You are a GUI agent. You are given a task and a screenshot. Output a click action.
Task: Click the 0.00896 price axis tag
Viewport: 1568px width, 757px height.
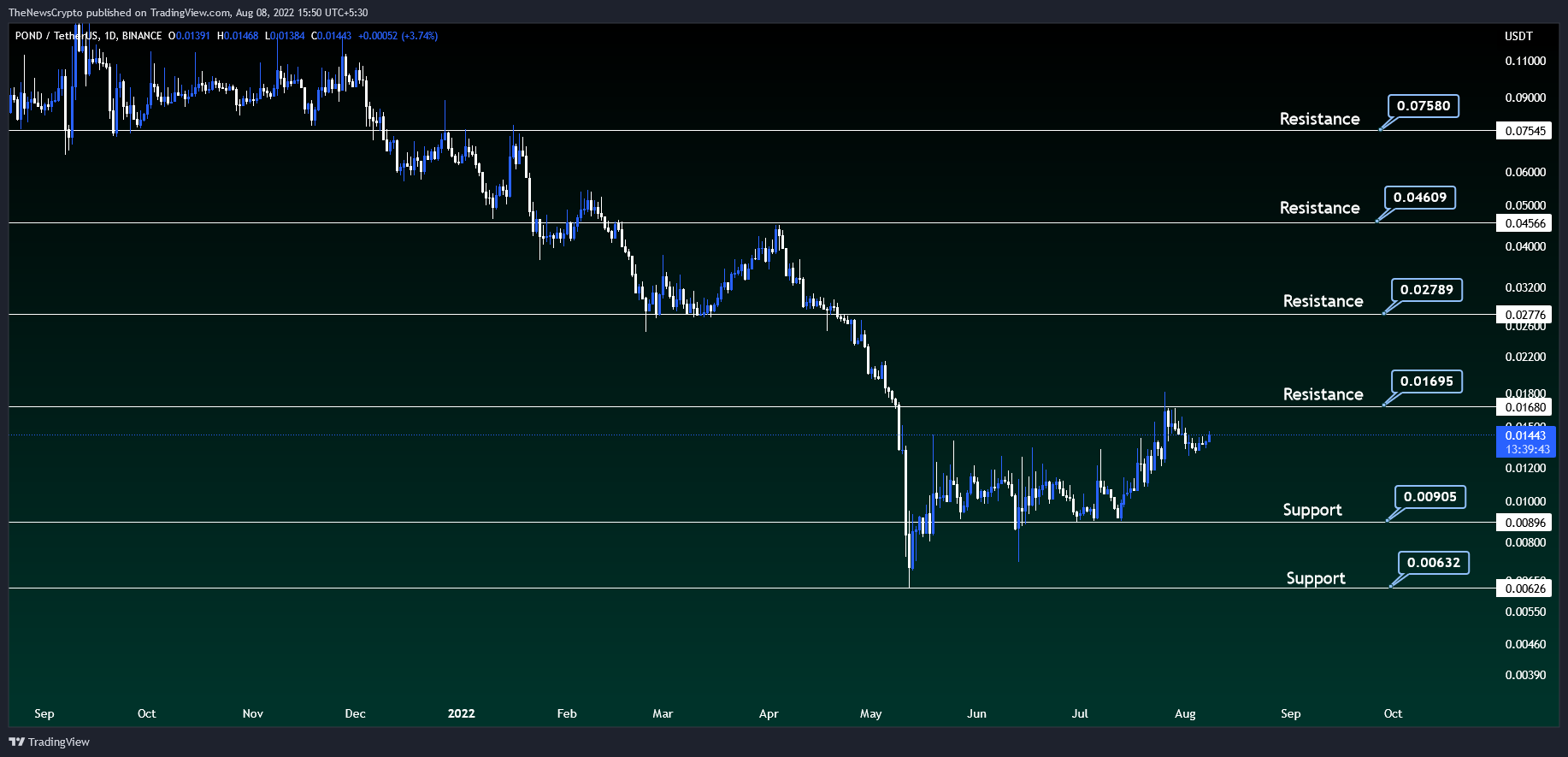point(1525,523)
